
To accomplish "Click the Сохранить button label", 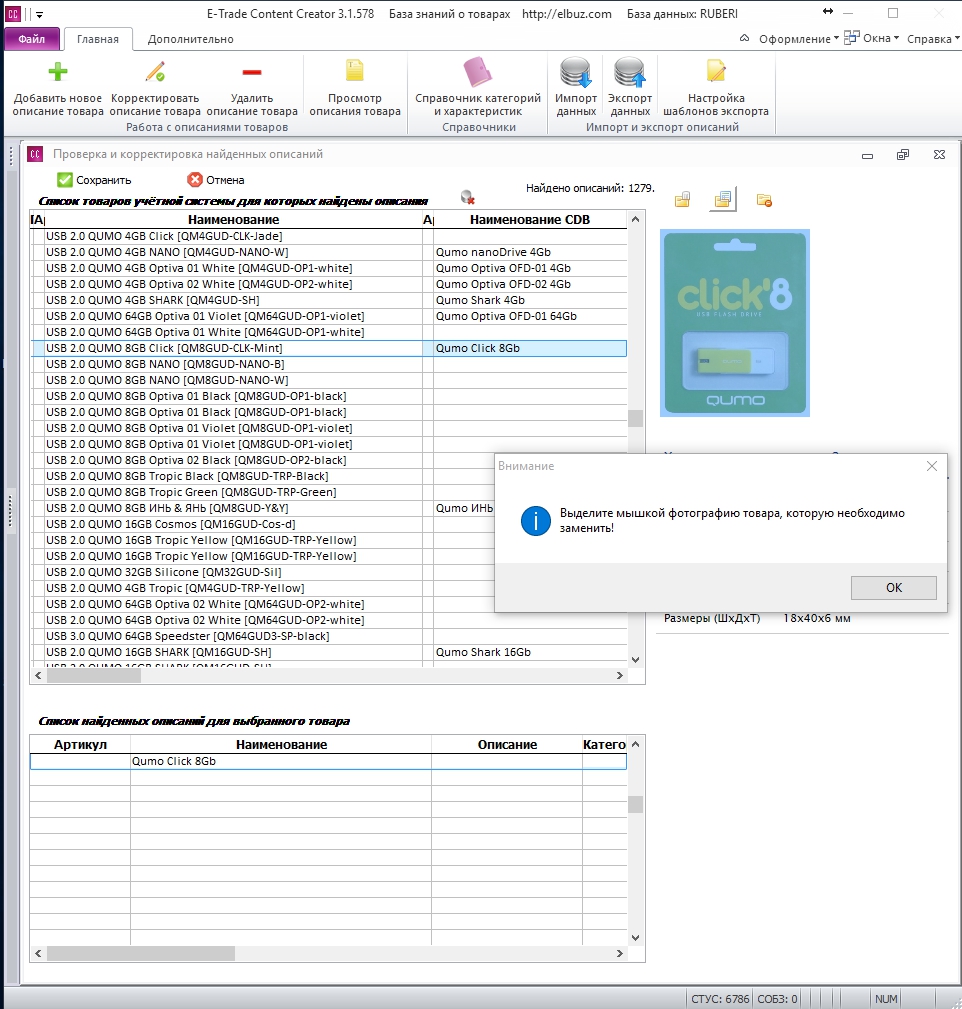I will [x=104, y=180].
